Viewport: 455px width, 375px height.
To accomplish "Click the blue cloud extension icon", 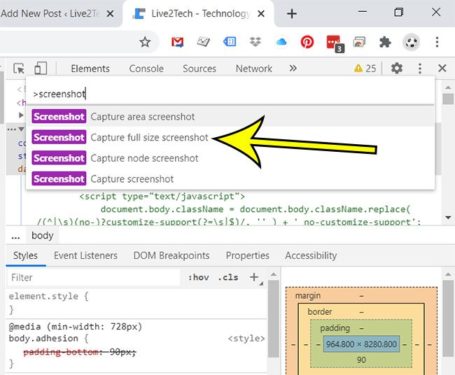I will click(281, 42).
